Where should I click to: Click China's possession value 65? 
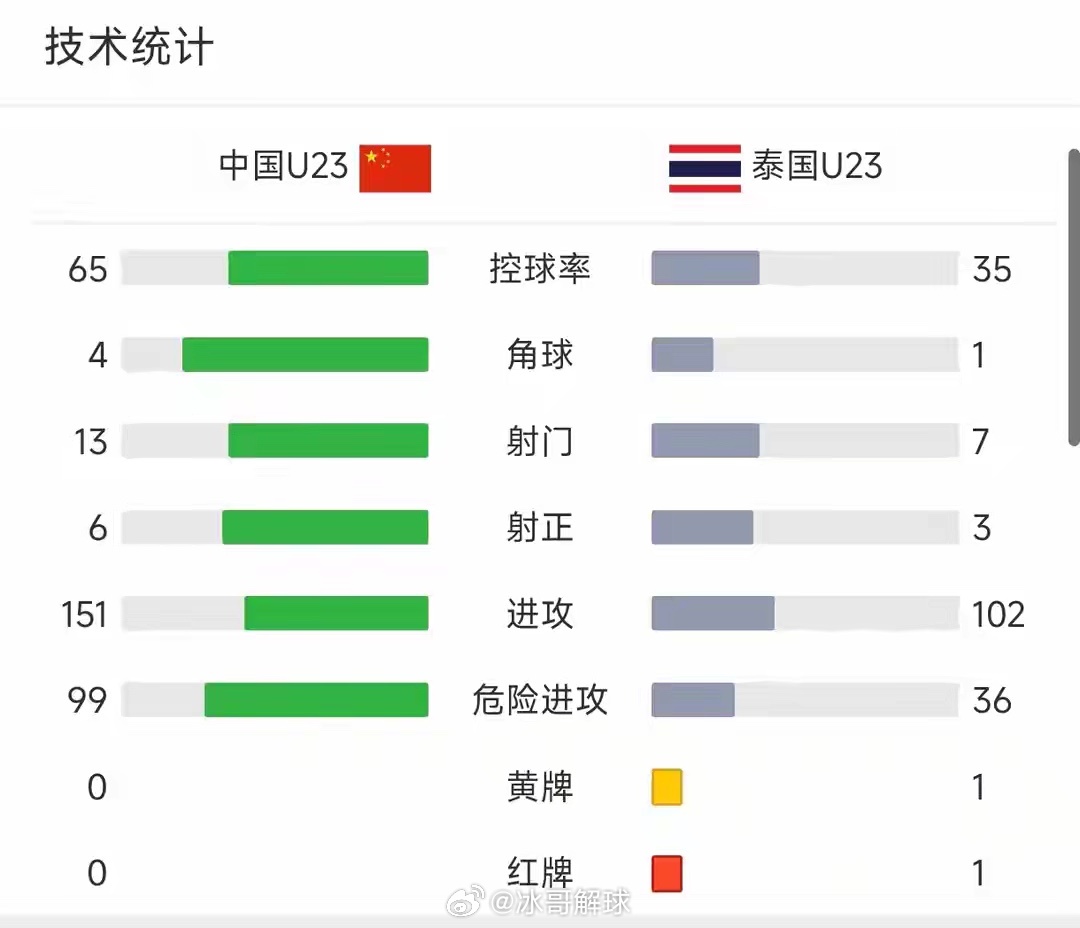pos(86,268)
